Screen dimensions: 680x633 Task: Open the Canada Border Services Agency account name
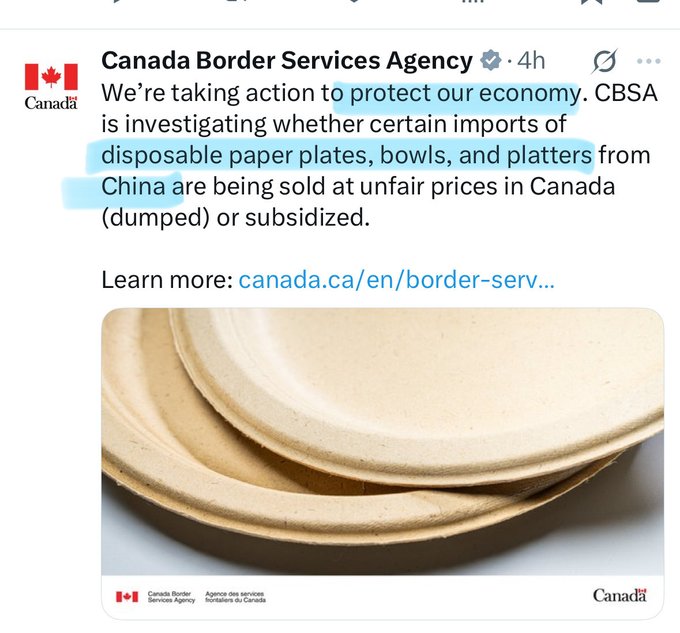pos(286,61)
